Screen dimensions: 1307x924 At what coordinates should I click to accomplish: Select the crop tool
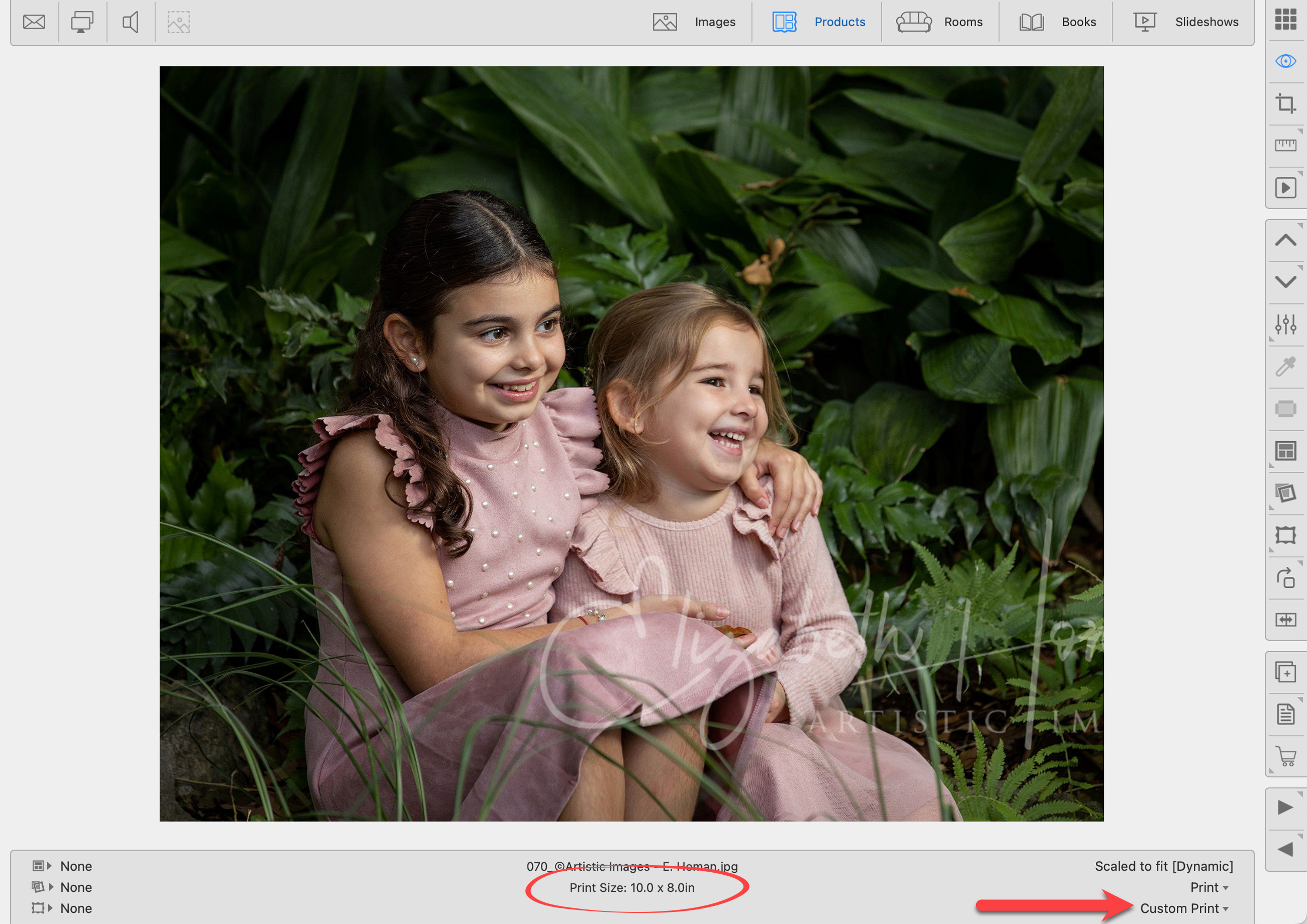pos(1285,104)
